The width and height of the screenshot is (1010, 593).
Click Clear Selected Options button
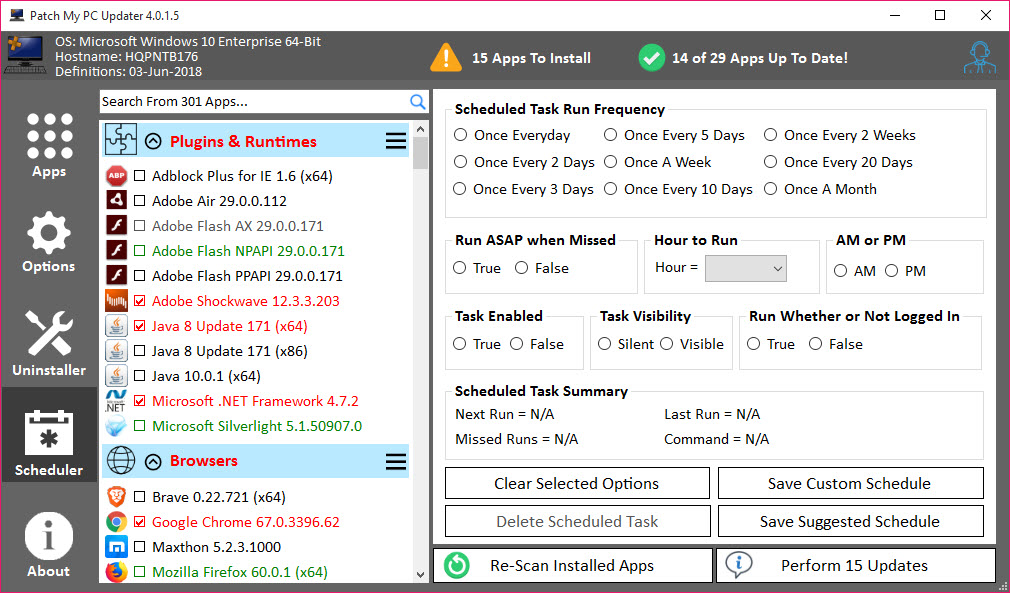tap(577, 484)
